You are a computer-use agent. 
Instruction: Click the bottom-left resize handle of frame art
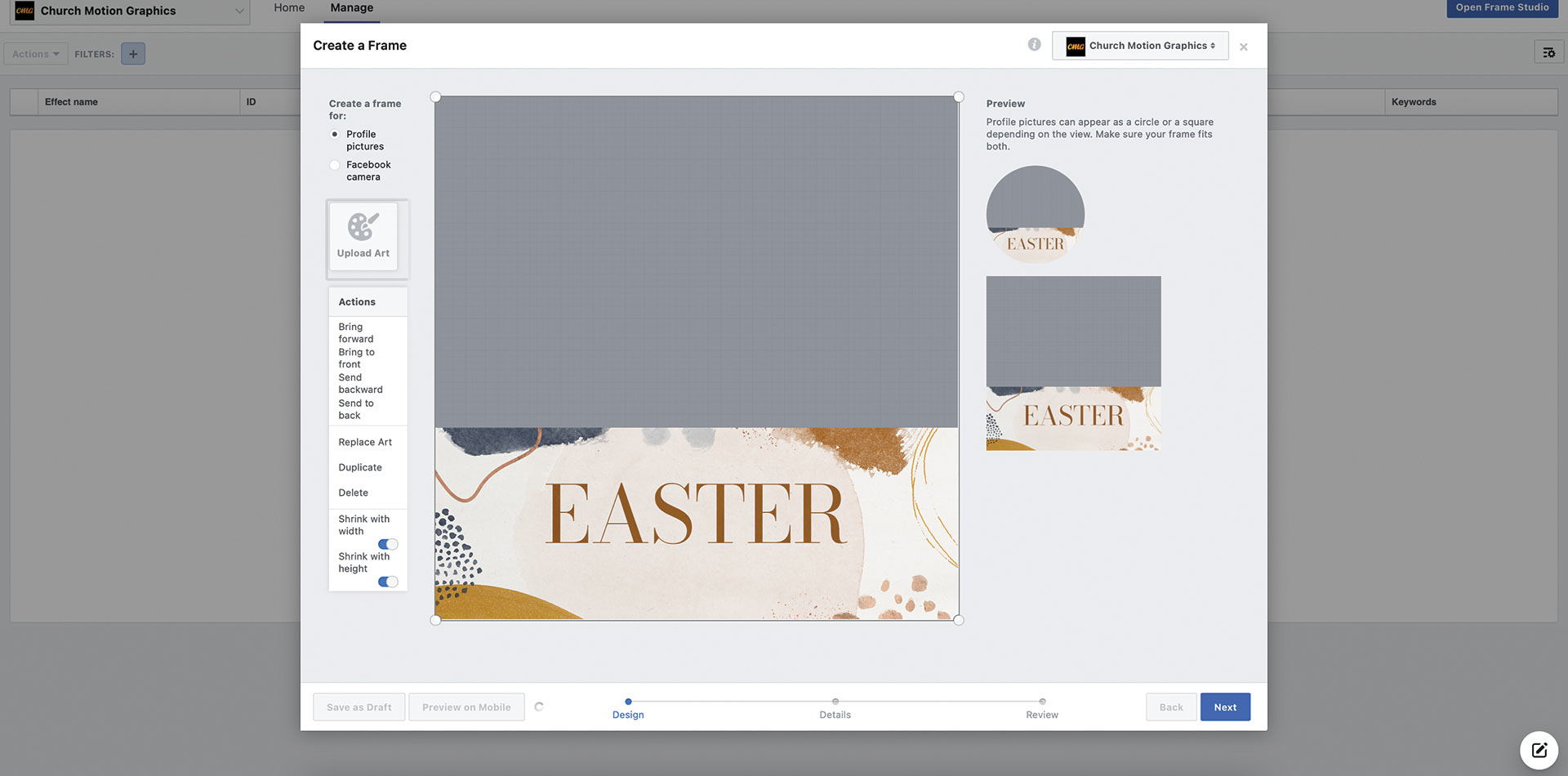tap(435, 620)
